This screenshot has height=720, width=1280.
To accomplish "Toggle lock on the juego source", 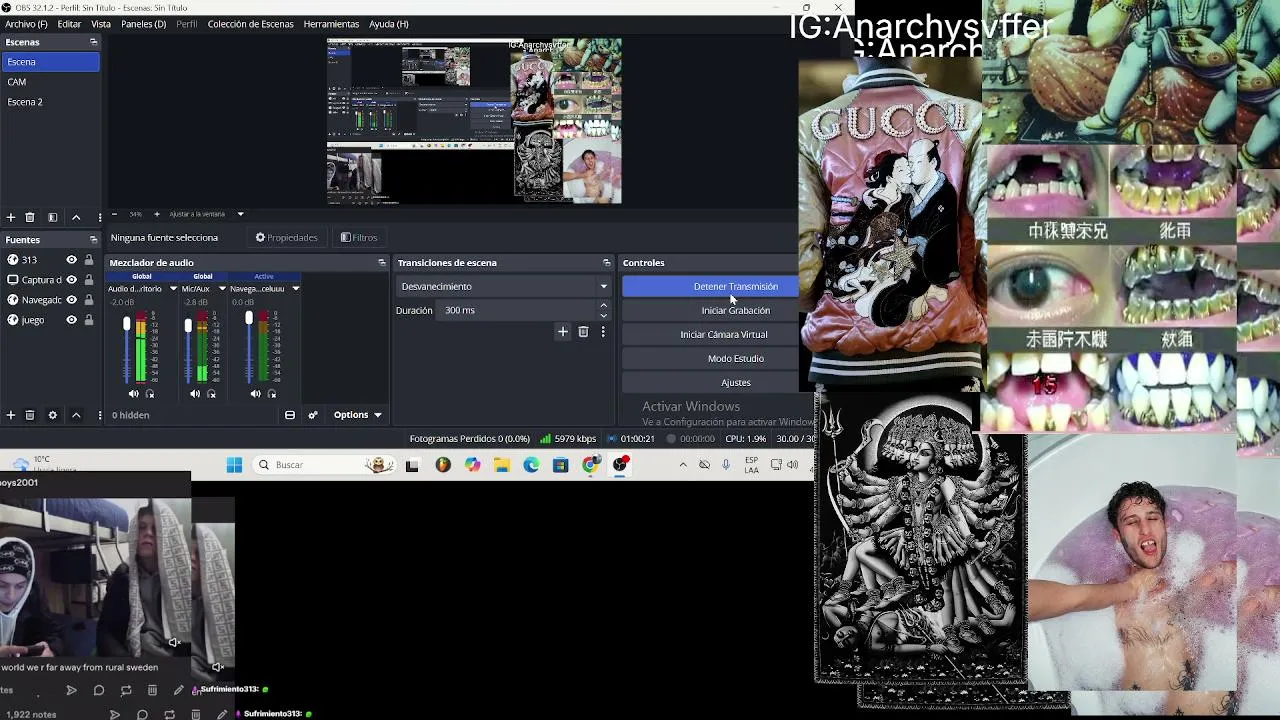I will [x=89, y=320].
